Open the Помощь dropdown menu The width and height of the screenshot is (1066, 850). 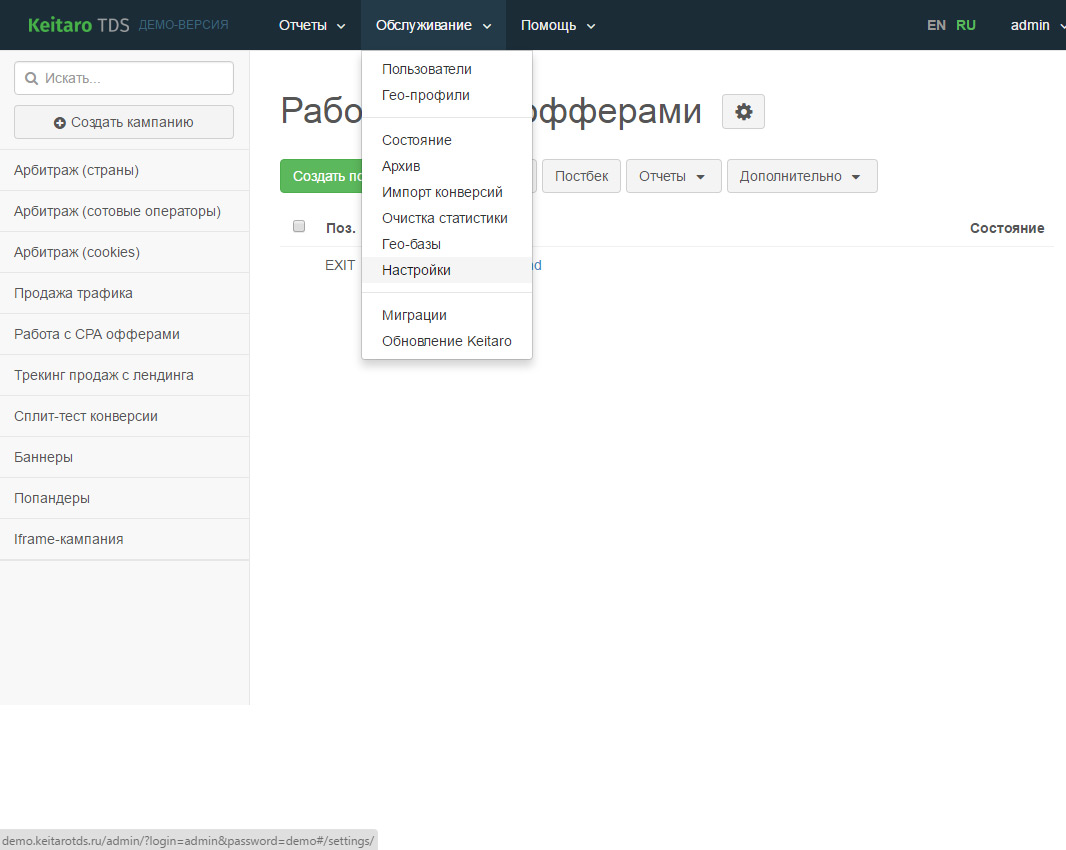click(x=557, y=25)
